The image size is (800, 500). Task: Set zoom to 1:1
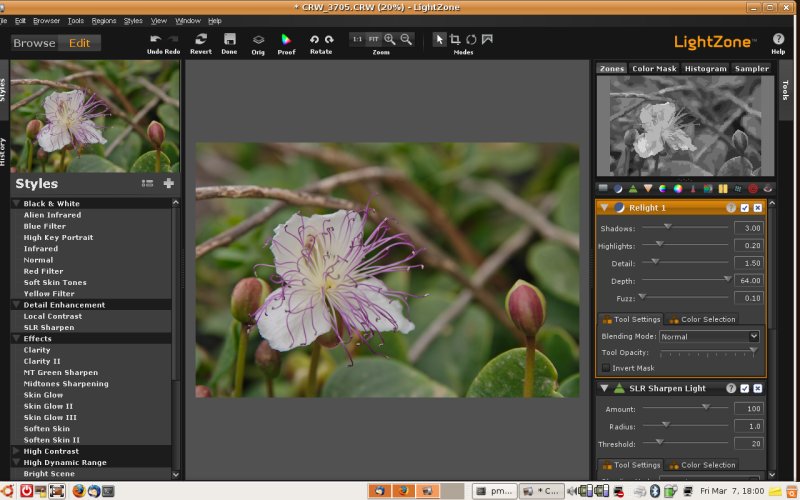(358, 39)
